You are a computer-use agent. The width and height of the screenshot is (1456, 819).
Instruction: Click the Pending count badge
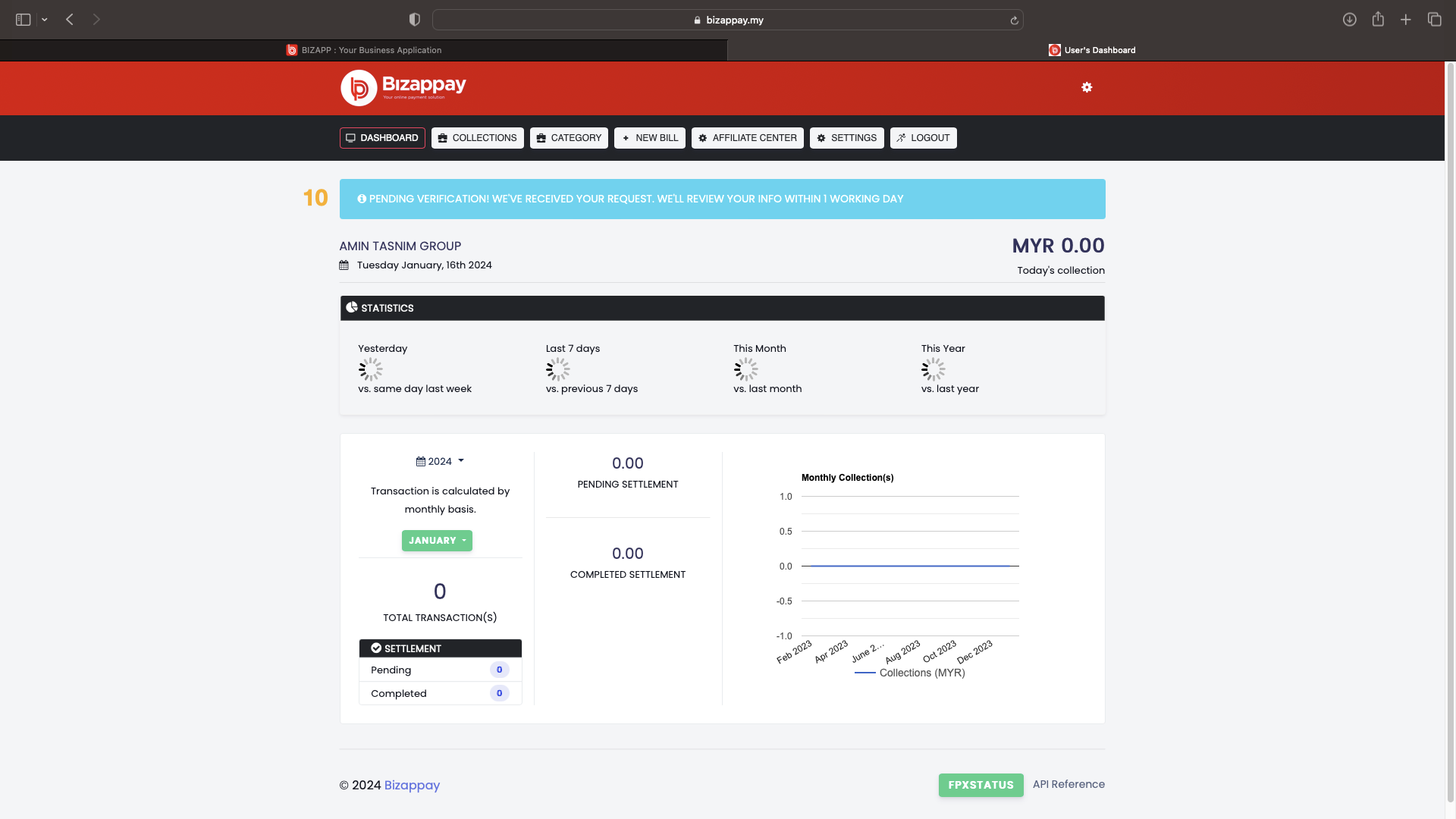click(x=499, y=670)
